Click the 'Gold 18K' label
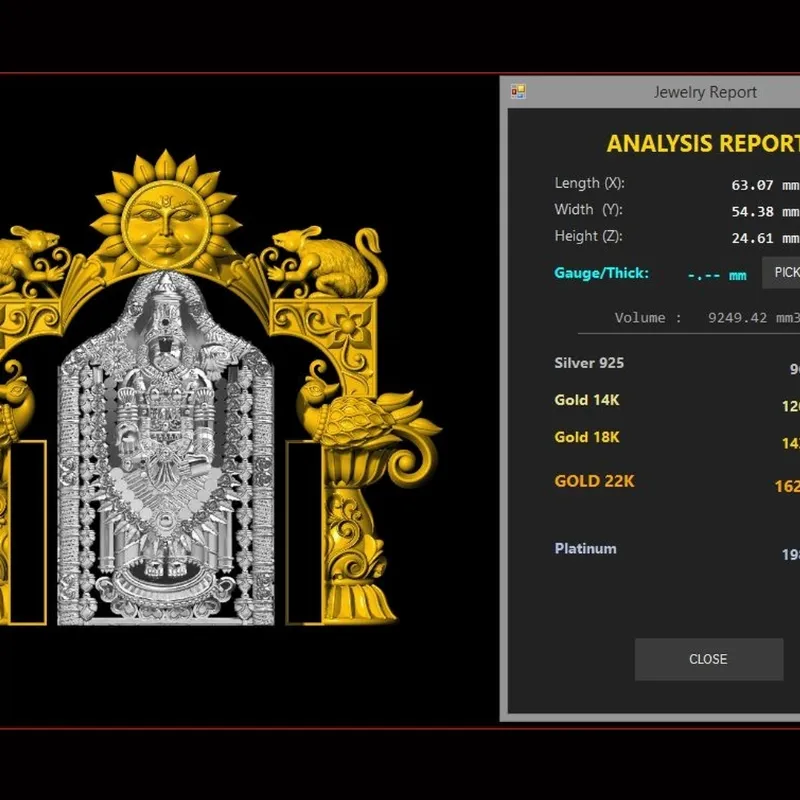 pyautogui.click(x=587, y=437)
